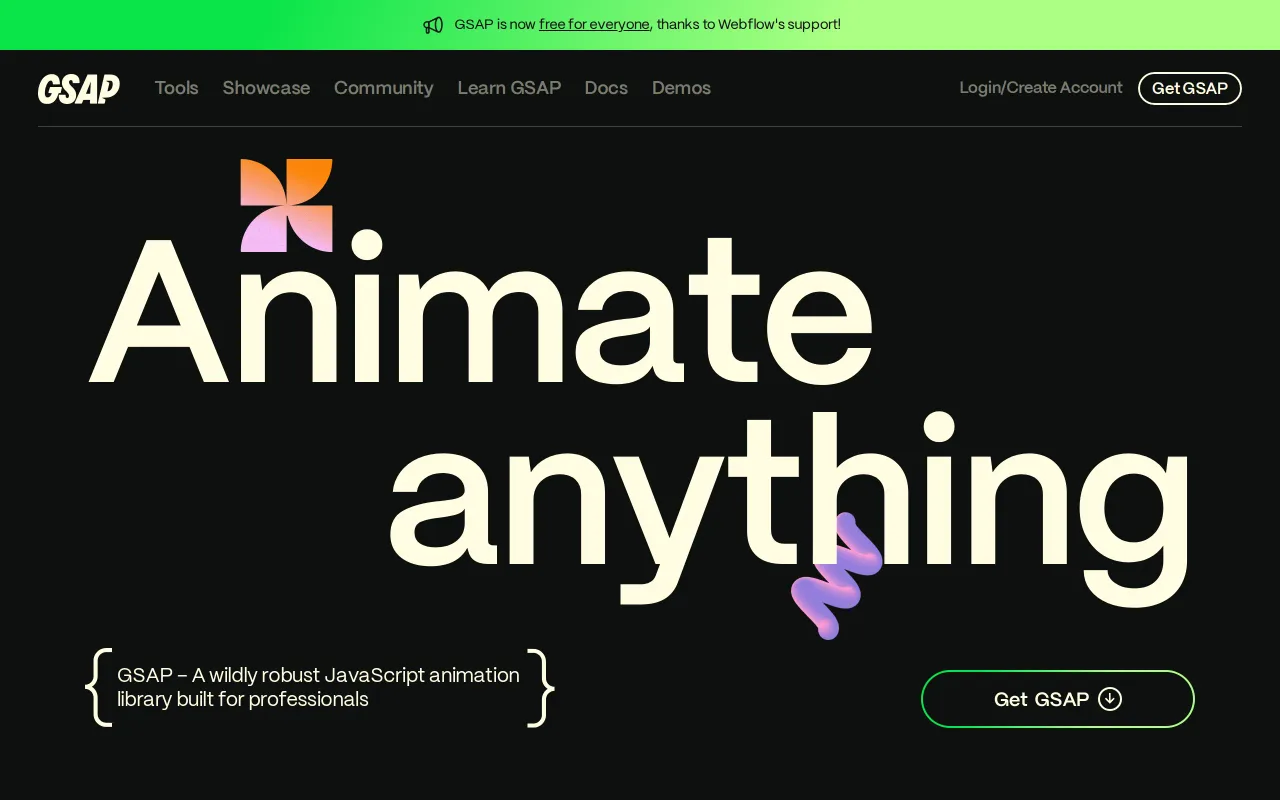Screen dimensions: 1280x800
Task: Follow the 'free for everyone' link
Action: pos(594,24)
